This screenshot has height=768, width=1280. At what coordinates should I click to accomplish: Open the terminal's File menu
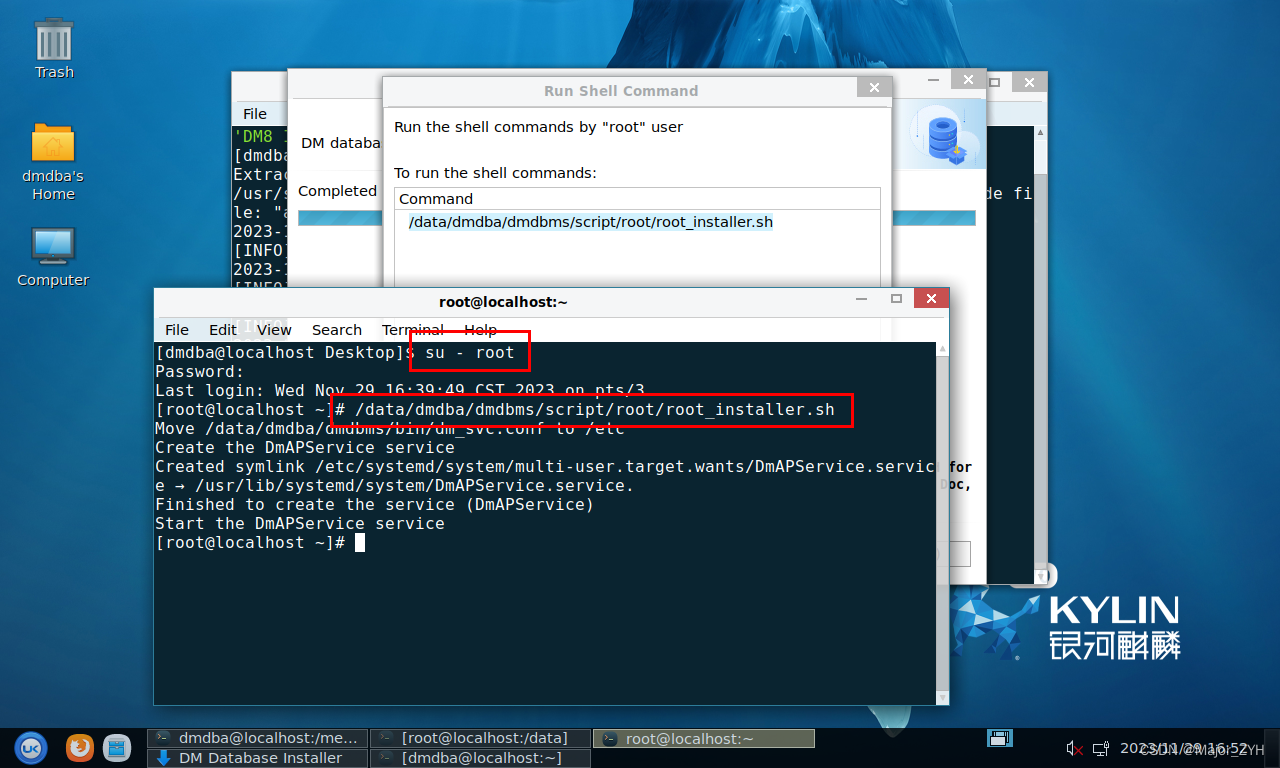point(177,330)
